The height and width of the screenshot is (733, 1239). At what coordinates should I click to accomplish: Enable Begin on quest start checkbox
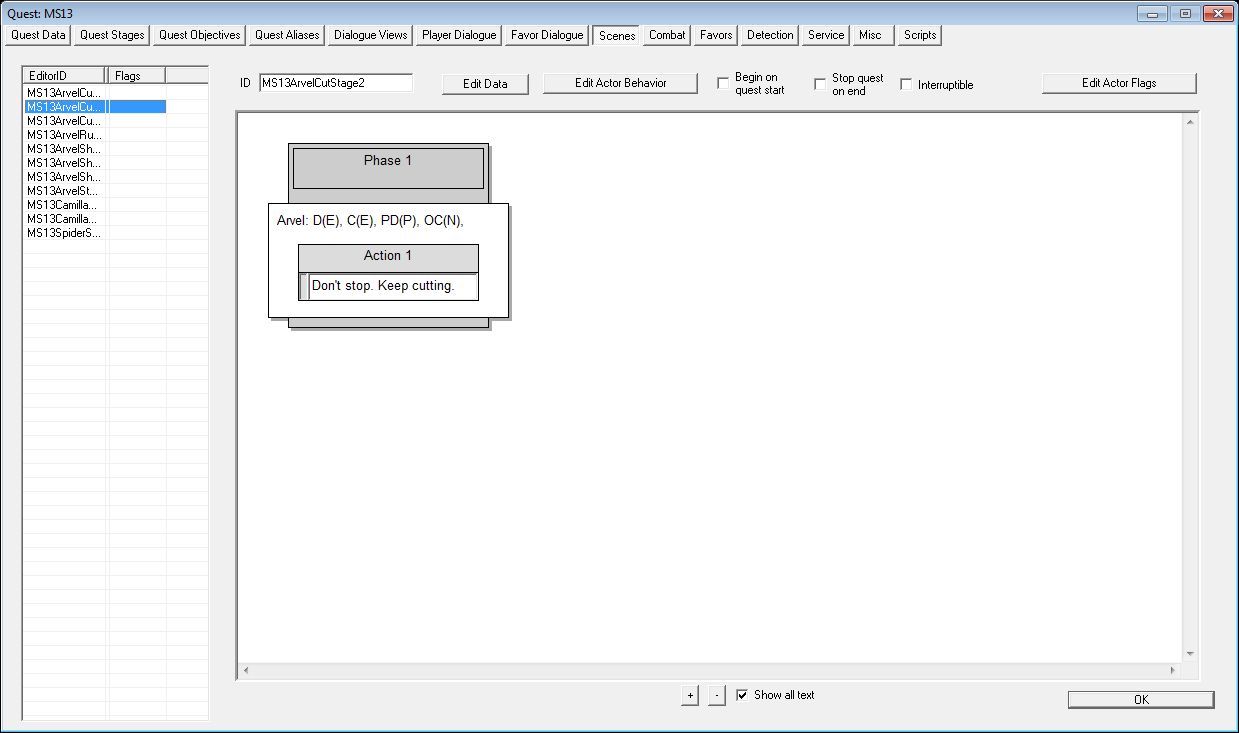[x=723, y=84]
